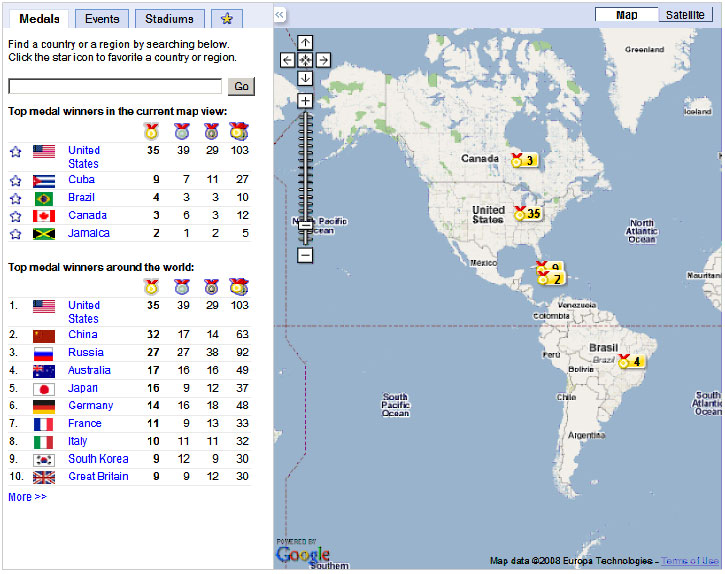
Task: Click United States medal marker showing 35
Action: tap(528, 213)
